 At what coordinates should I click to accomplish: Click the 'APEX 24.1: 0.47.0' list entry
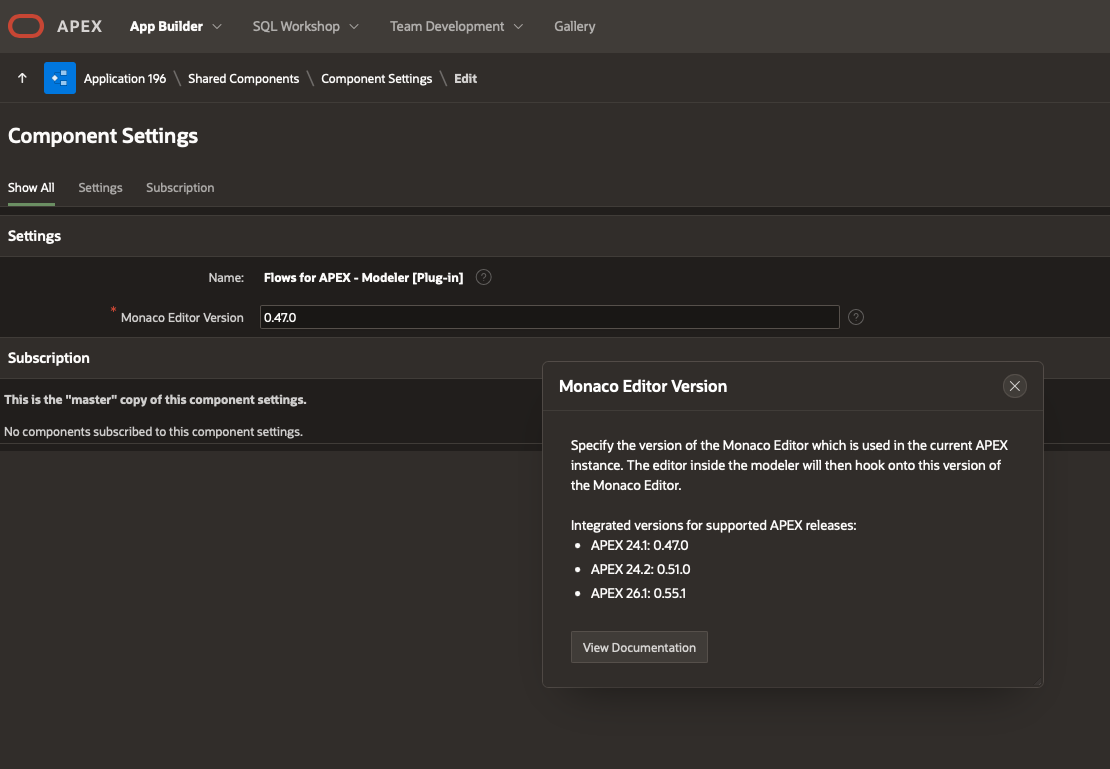[639, 545]
